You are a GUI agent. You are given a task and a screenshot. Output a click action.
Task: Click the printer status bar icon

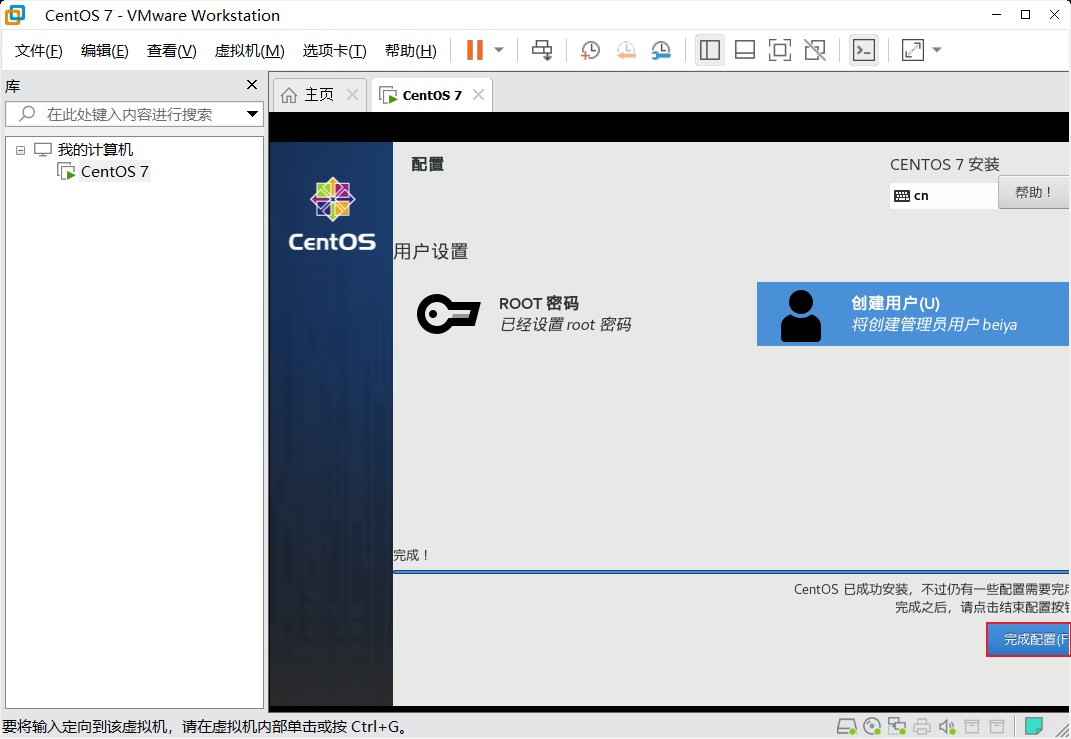[x=921, y=726]
